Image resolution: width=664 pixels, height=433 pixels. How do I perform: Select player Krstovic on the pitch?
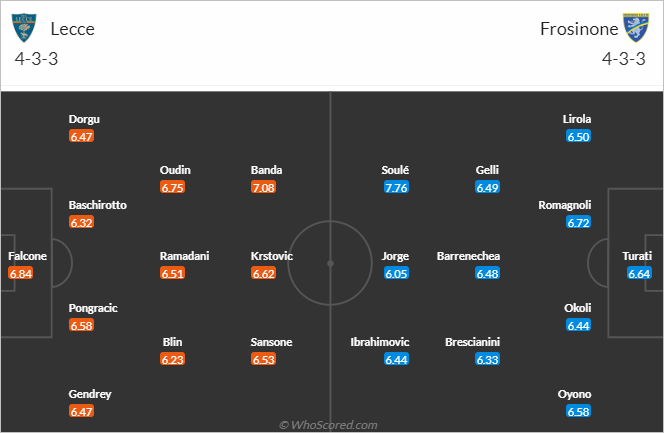[x=271, y=256]
